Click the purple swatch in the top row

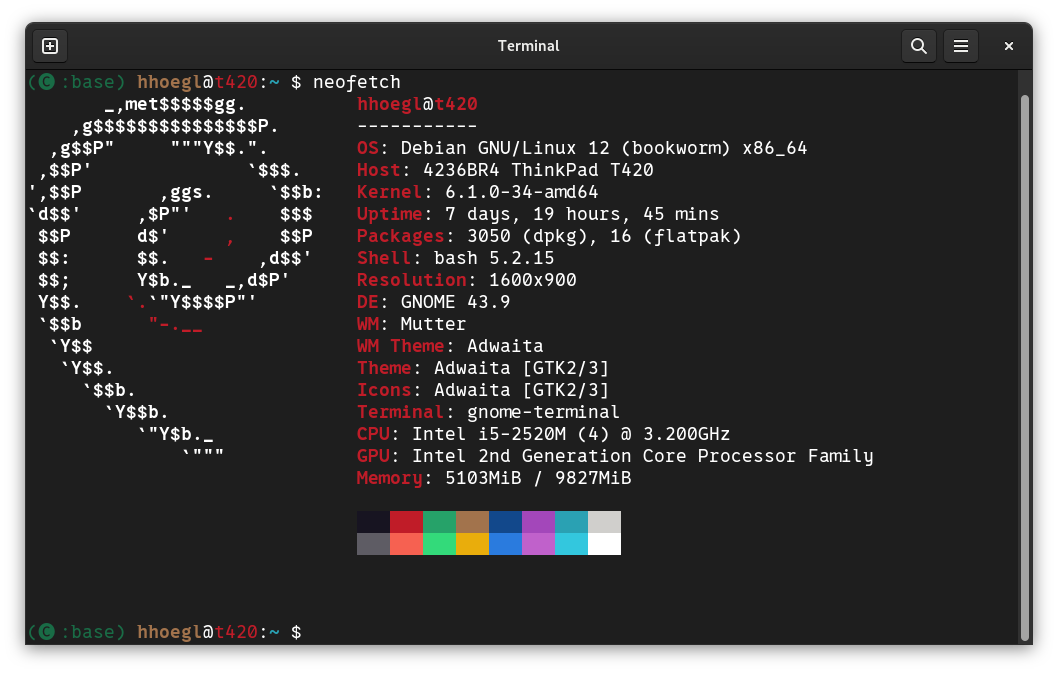coord(538,522)
